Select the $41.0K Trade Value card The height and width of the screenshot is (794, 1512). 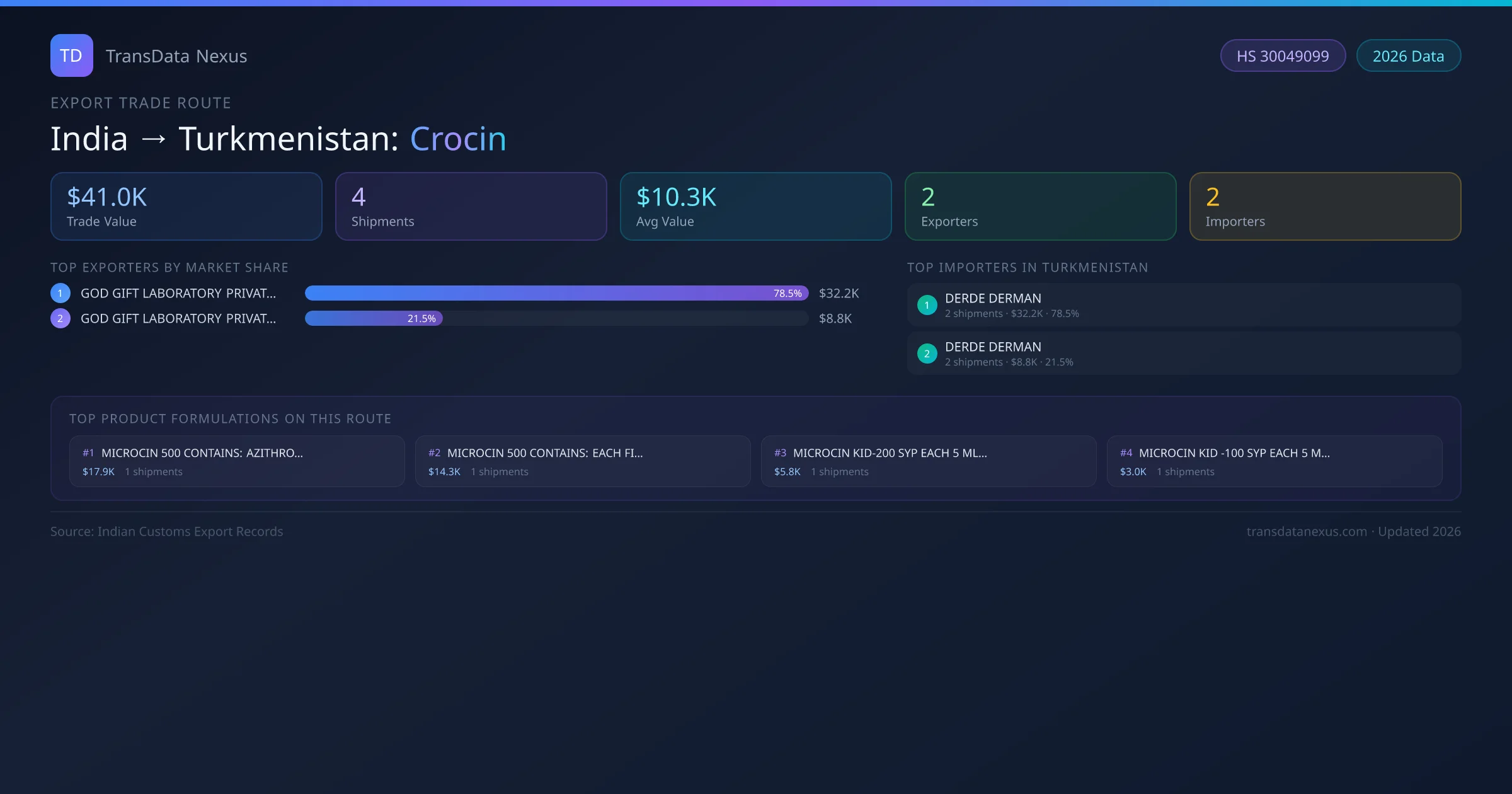click(186, 207)
